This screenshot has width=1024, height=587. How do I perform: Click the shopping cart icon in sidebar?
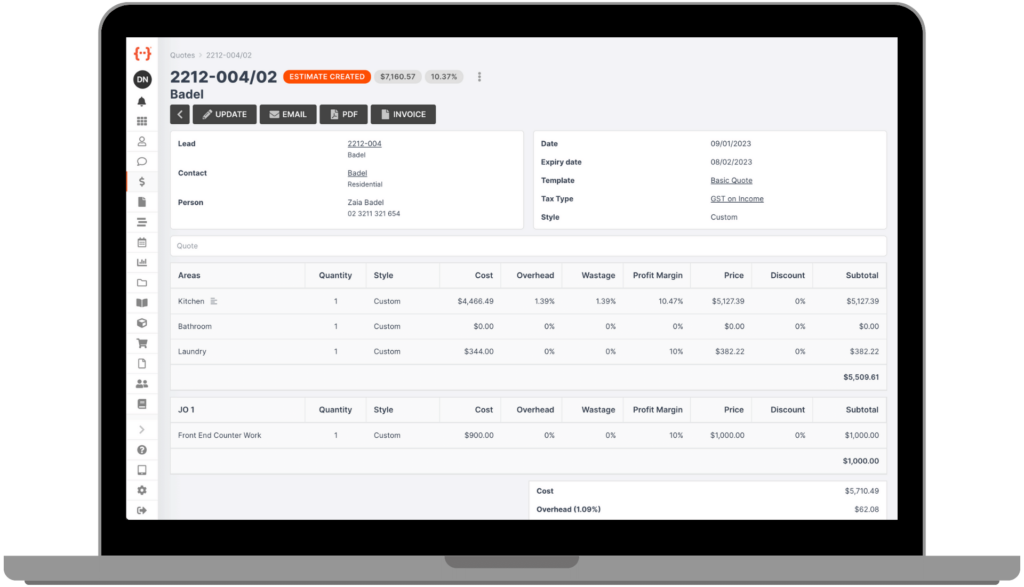tap(142, 343)
